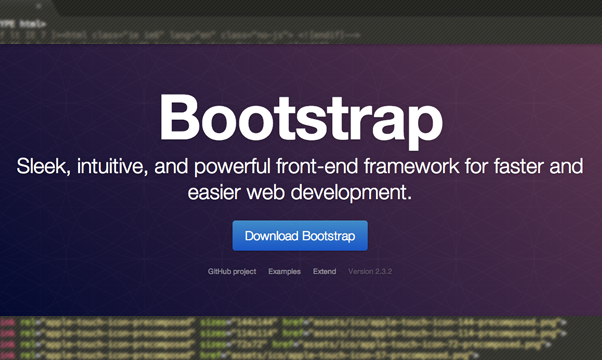Viewport: 602px width, 360px height.
Task: Click the sizes="72x72" attribute in code
Action: click(233, 344)
